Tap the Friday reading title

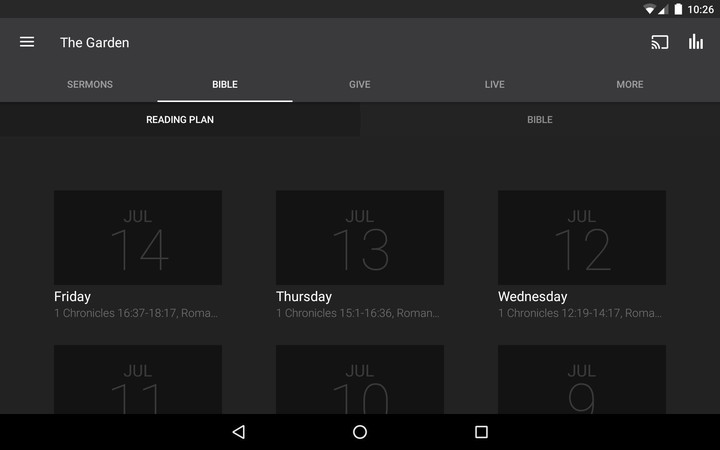[x=73, y=297]
